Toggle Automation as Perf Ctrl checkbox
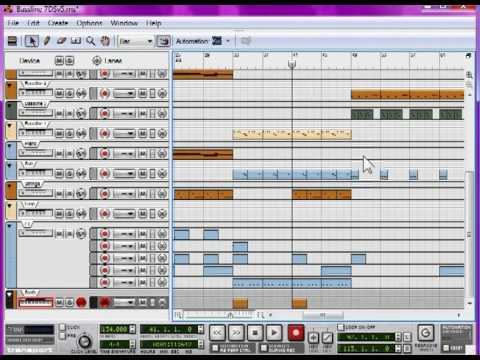Screen dimensions: 480x360 pos(215,348)
